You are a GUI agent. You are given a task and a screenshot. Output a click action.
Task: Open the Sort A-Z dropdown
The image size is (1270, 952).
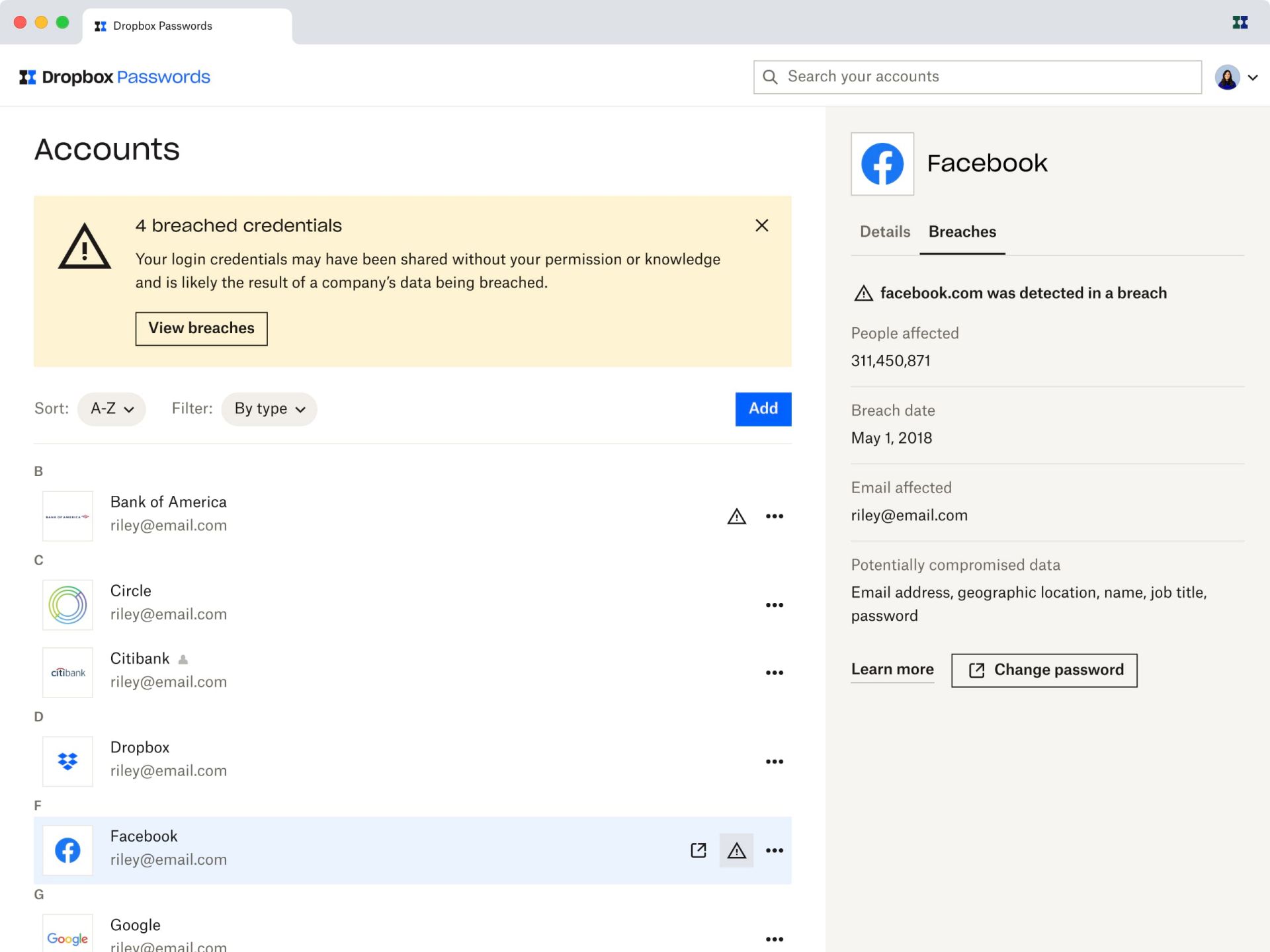(x=111, y=409)
